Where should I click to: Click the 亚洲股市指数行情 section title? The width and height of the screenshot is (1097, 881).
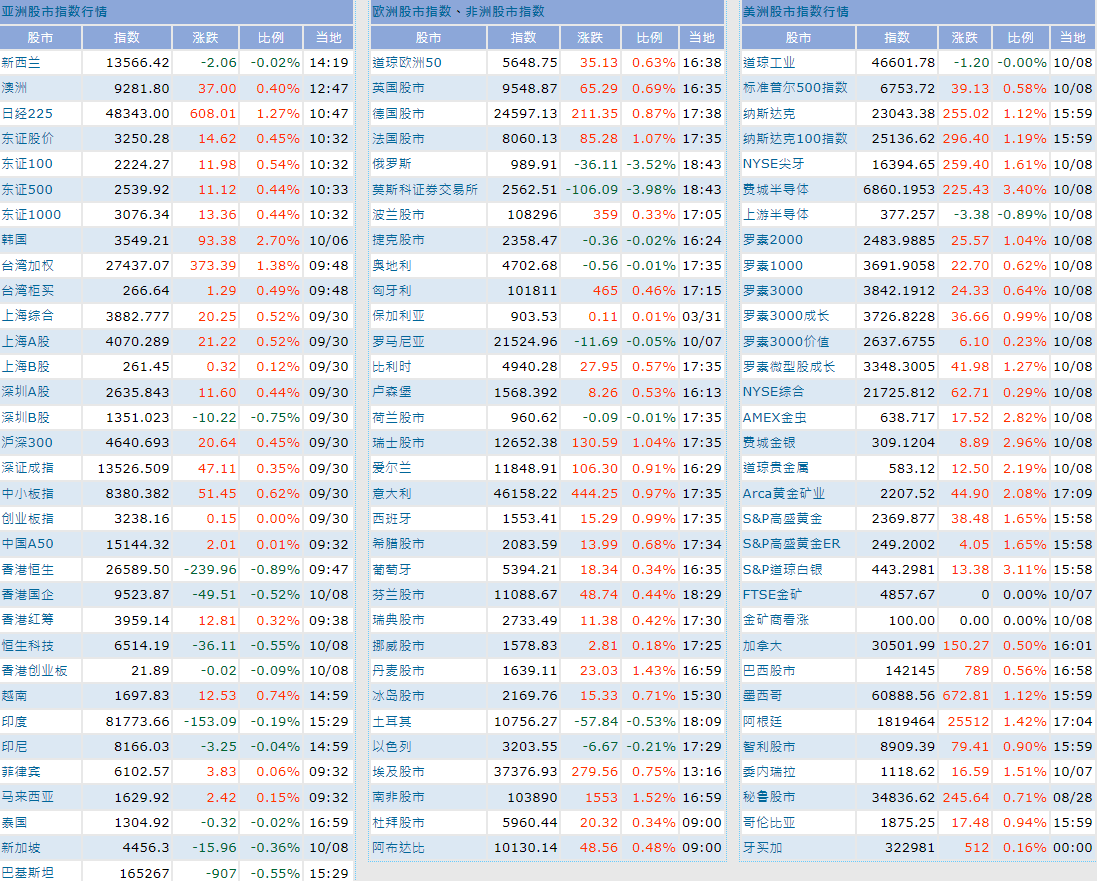point(55,11)
